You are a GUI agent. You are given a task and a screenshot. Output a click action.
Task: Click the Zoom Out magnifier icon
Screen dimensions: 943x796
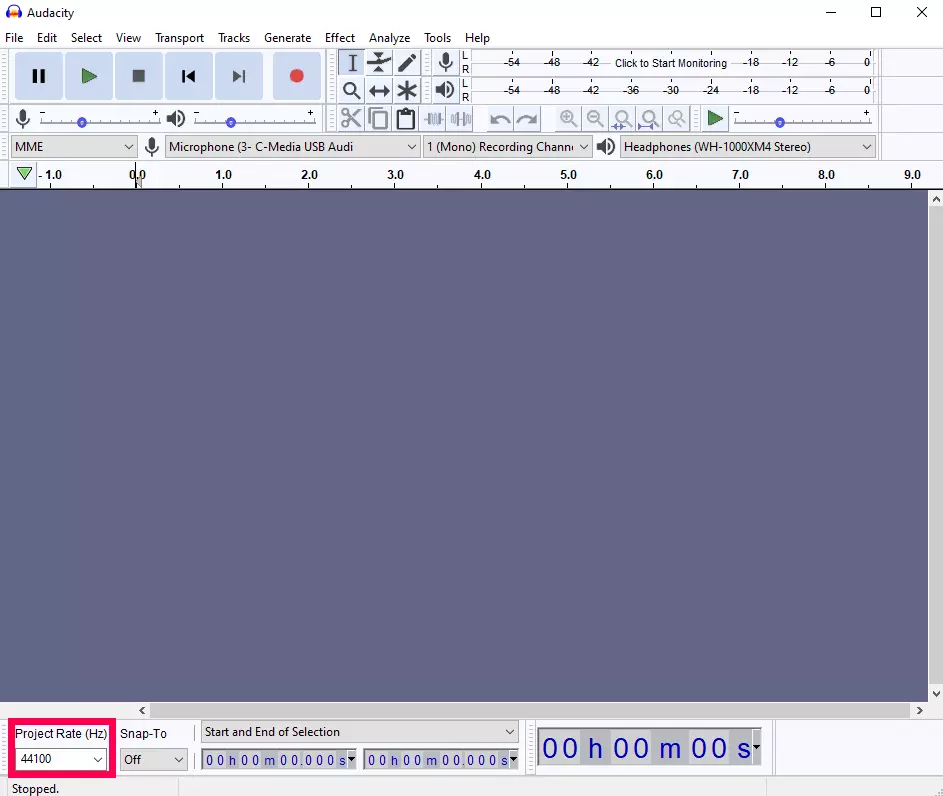coord(595,118)
